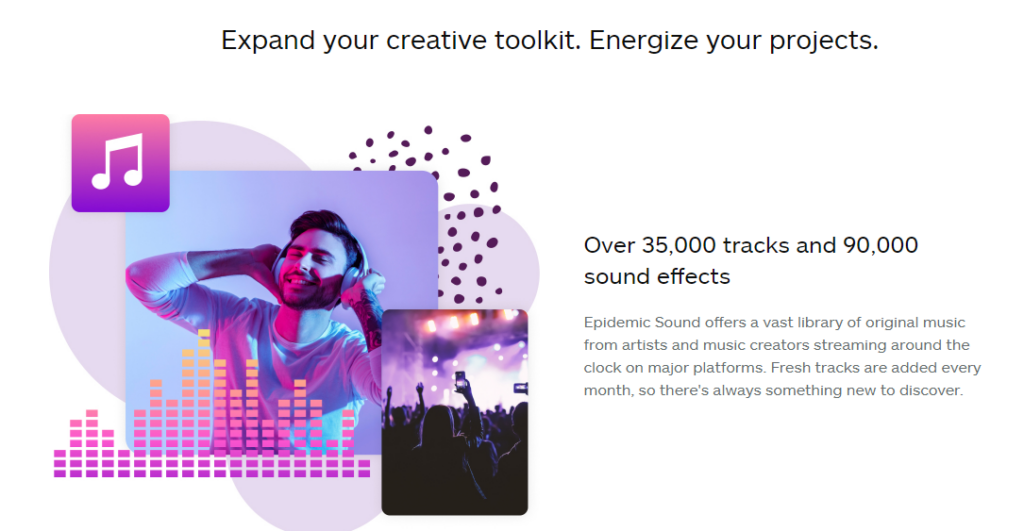Click the tallest yellow-topped equalizer column

pyautogui.click(x=204, y=403)
